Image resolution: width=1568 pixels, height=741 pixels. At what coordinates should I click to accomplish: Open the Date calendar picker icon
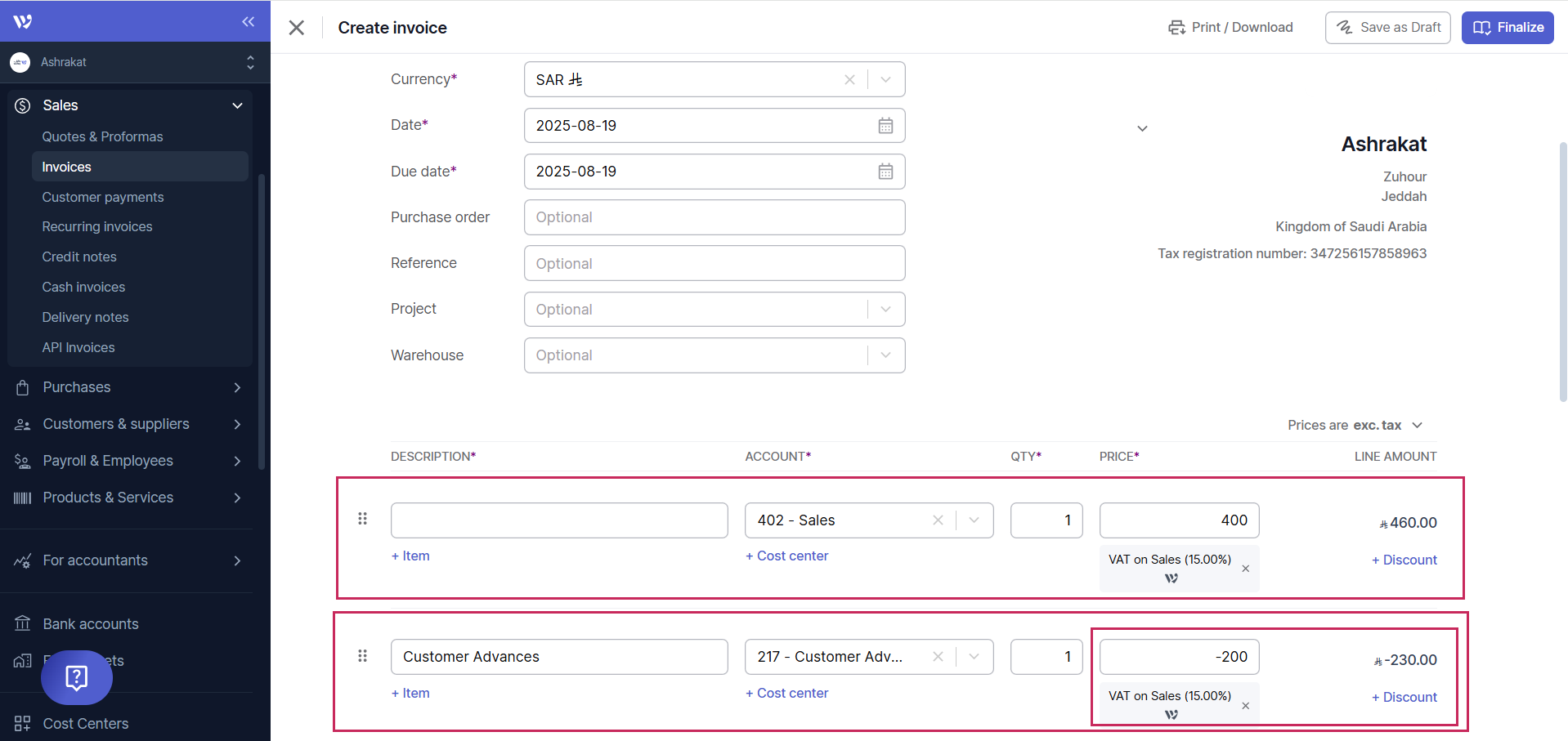click(885, 126)
